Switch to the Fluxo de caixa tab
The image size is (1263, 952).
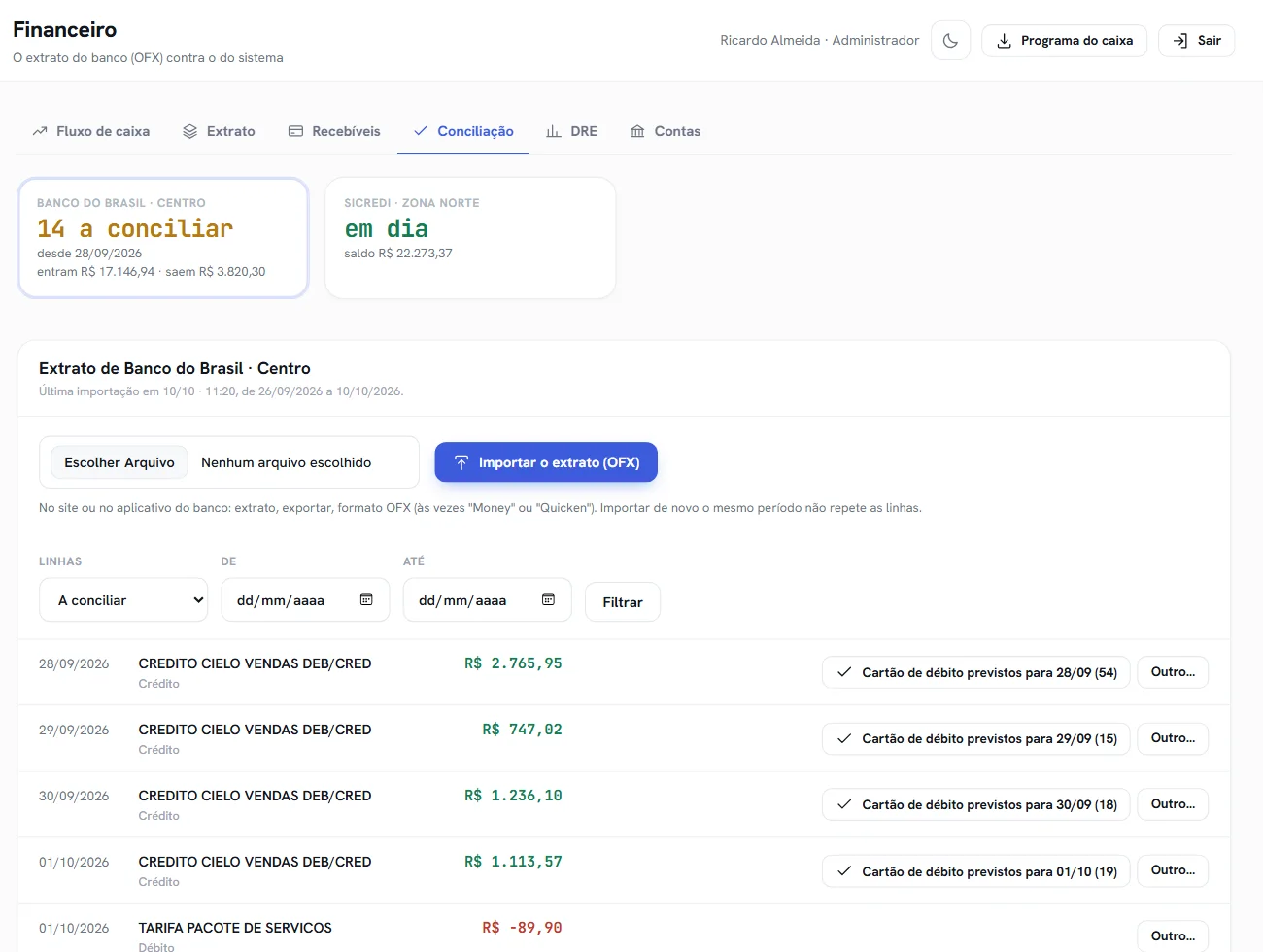tap(91, 131)
